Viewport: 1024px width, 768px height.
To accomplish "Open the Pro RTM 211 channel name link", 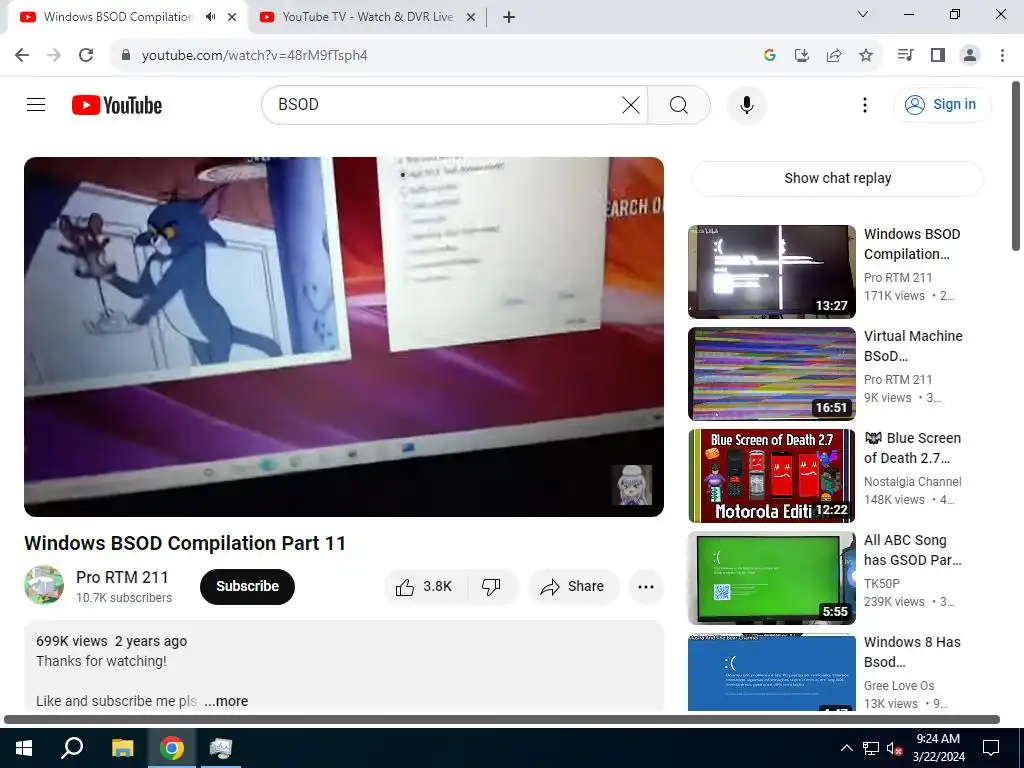I will coord(122,577).
